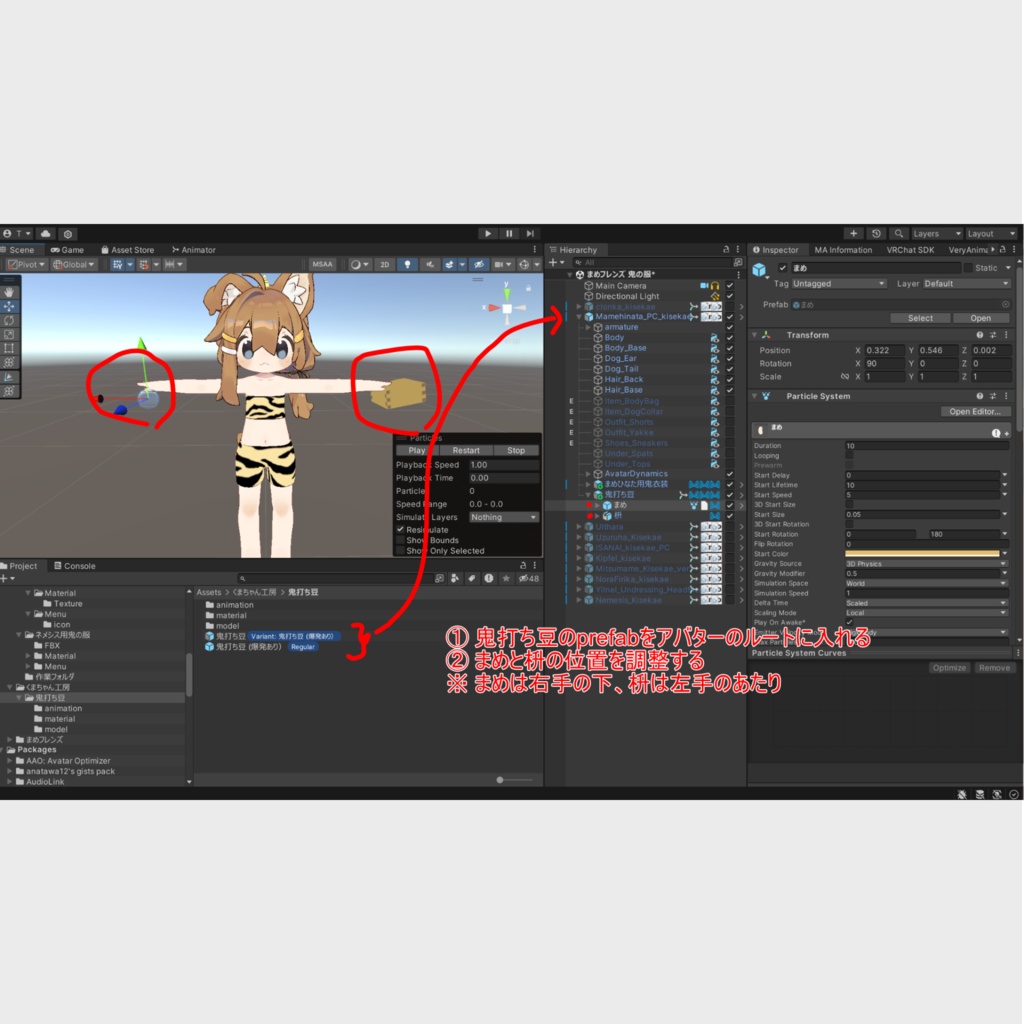Open the Pivot dropdown
Viewport: 1024px width, 1024px height.
(26, 264)
